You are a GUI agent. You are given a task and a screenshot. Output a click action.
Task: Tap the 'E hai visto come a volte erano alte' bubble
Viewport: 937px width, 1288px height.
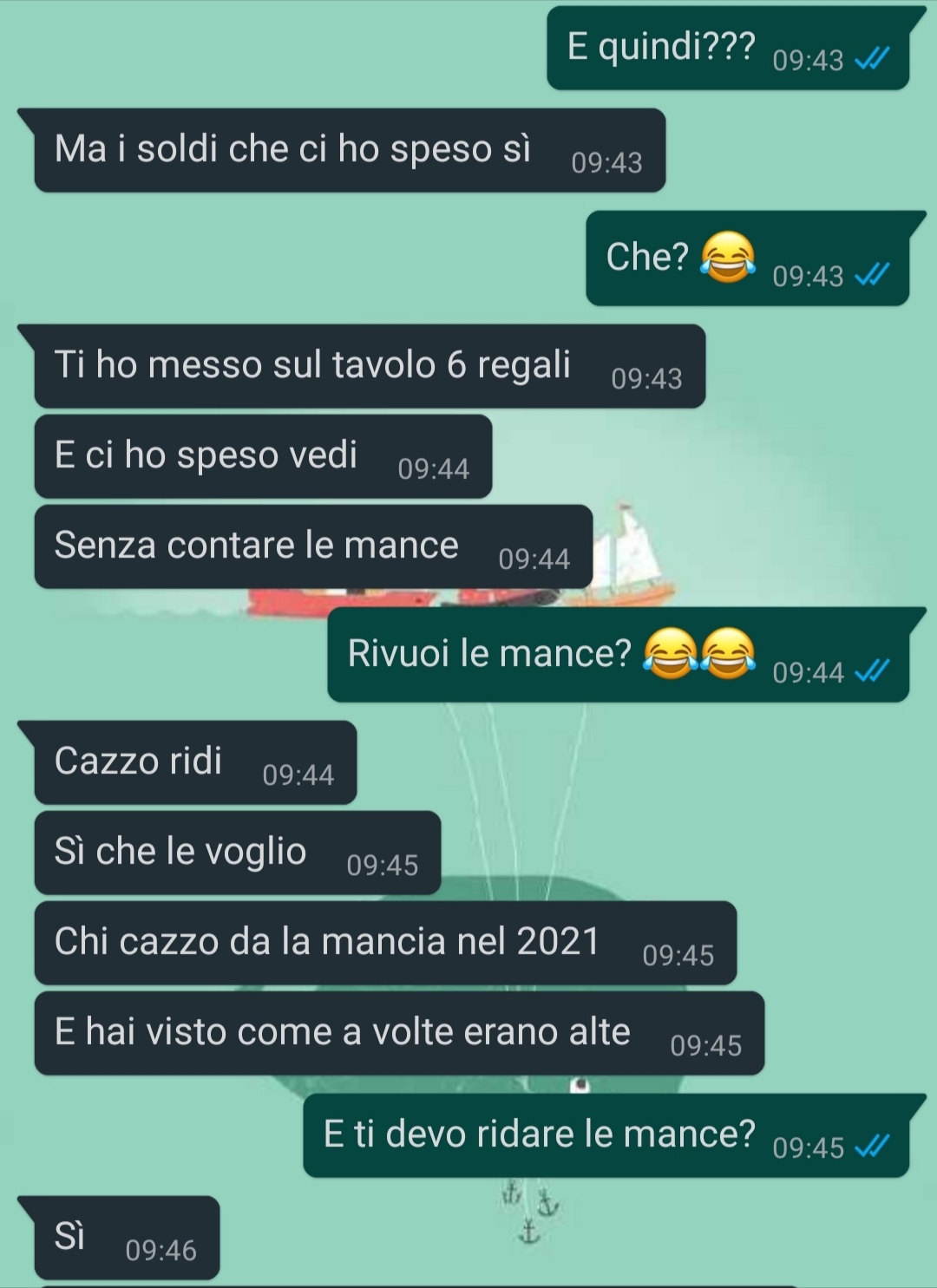[399, 1033]
